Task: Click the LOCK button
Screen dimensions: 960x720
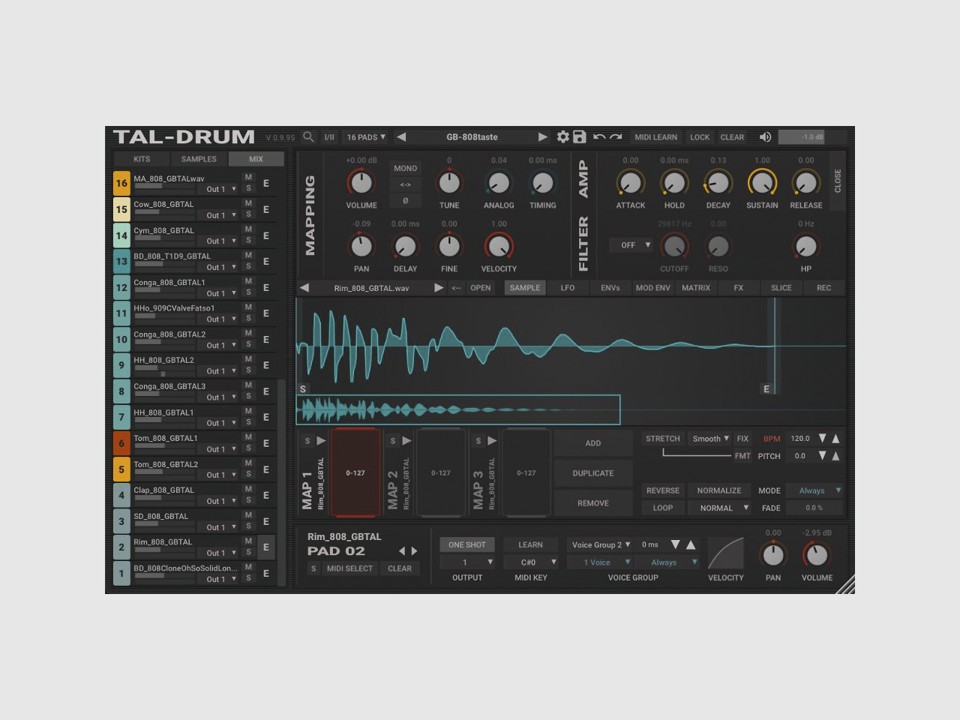Action: pos(700,137)
